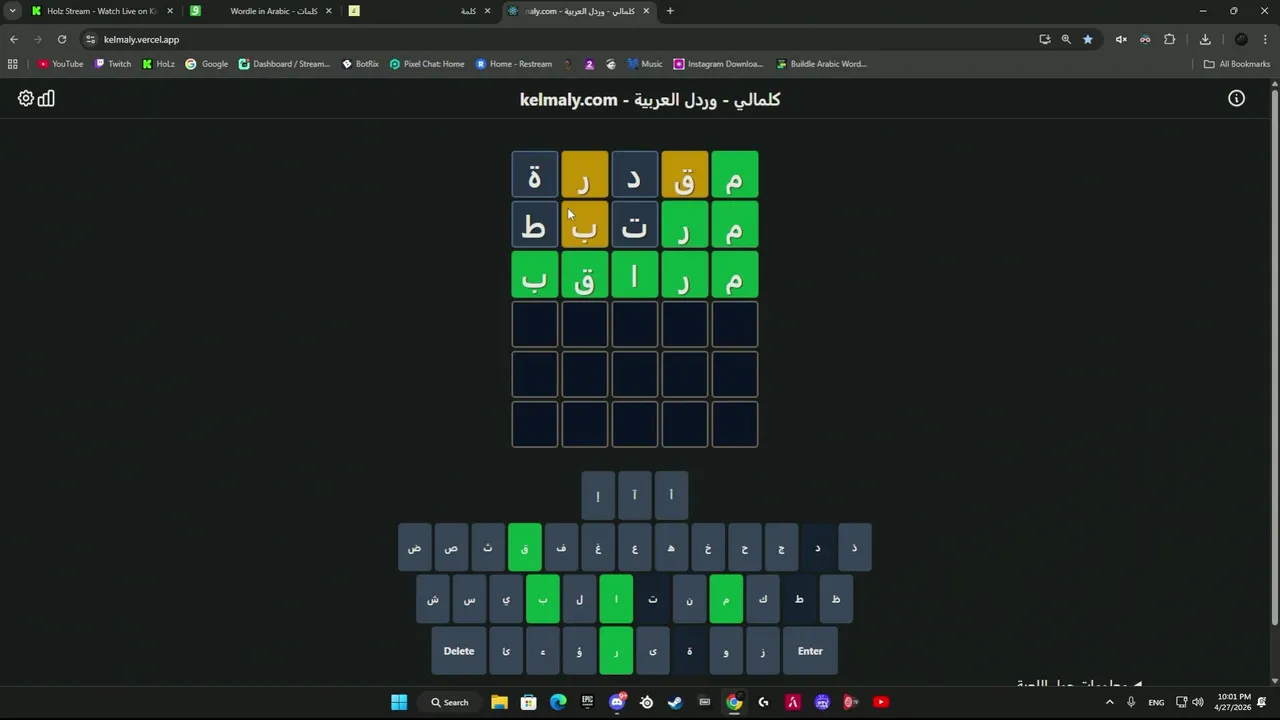Viewport: 1280px width, 720px height.
Task: Tap the ل key
Action: click(x=579, y=599)
